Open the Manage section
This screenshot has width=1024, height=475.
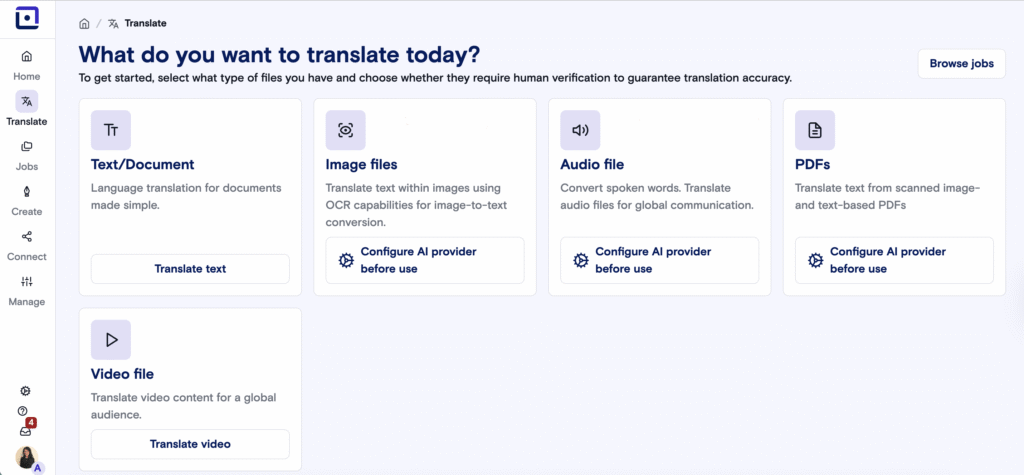click(x=27, y=290)
